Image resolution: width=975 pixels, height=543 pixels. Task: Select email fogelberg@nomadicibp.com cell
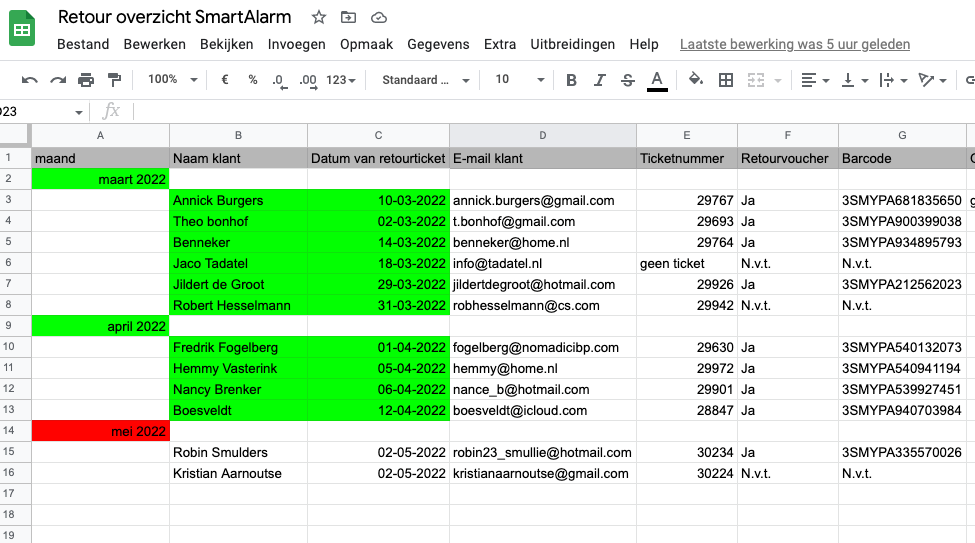coord(543,347)
